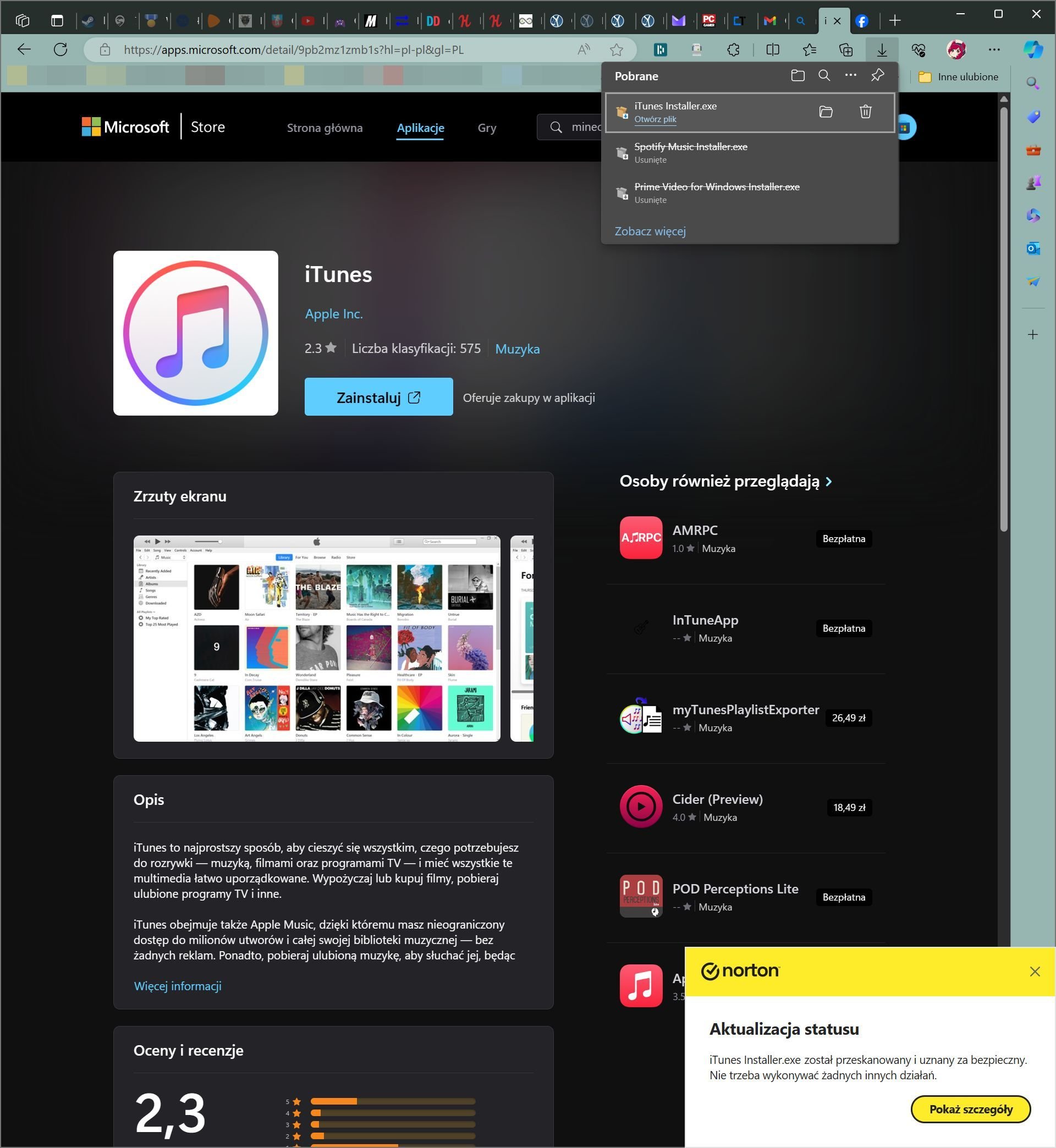
Task: Open the tab actions menu icon
Action: click(57, 20)
